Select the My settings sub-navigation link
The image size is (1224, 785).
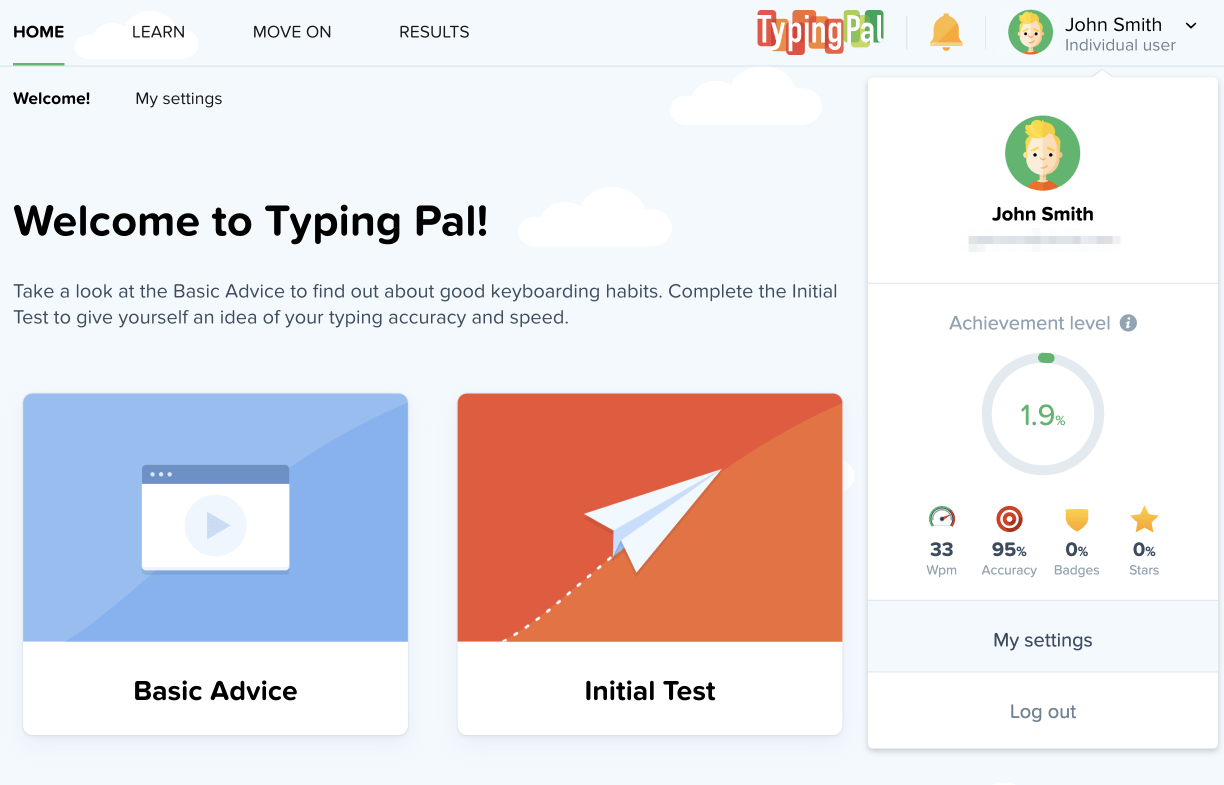point(179,99)
